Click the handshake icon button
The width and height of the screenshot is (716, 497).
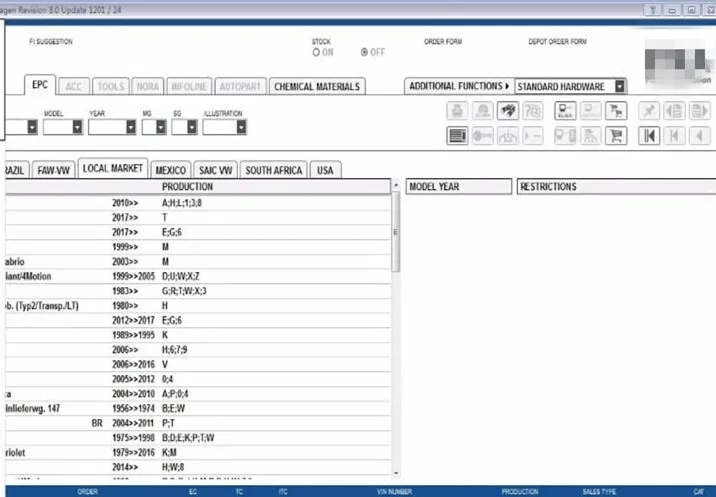click(508, 111)
